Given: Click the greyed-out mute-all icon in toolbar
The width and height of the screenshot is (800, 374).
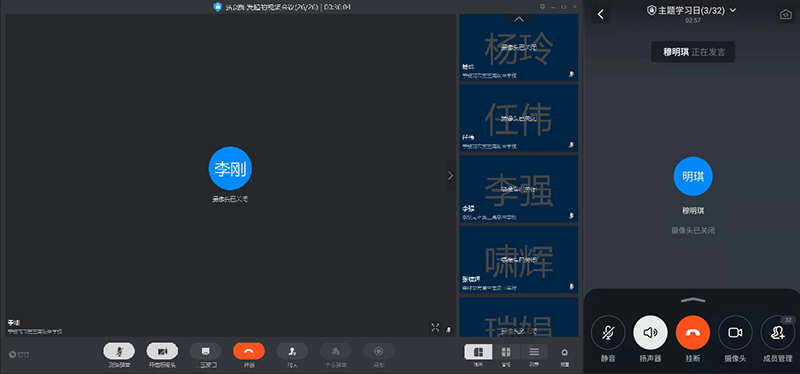Looking at the screenshot, I should click(335, 351).
